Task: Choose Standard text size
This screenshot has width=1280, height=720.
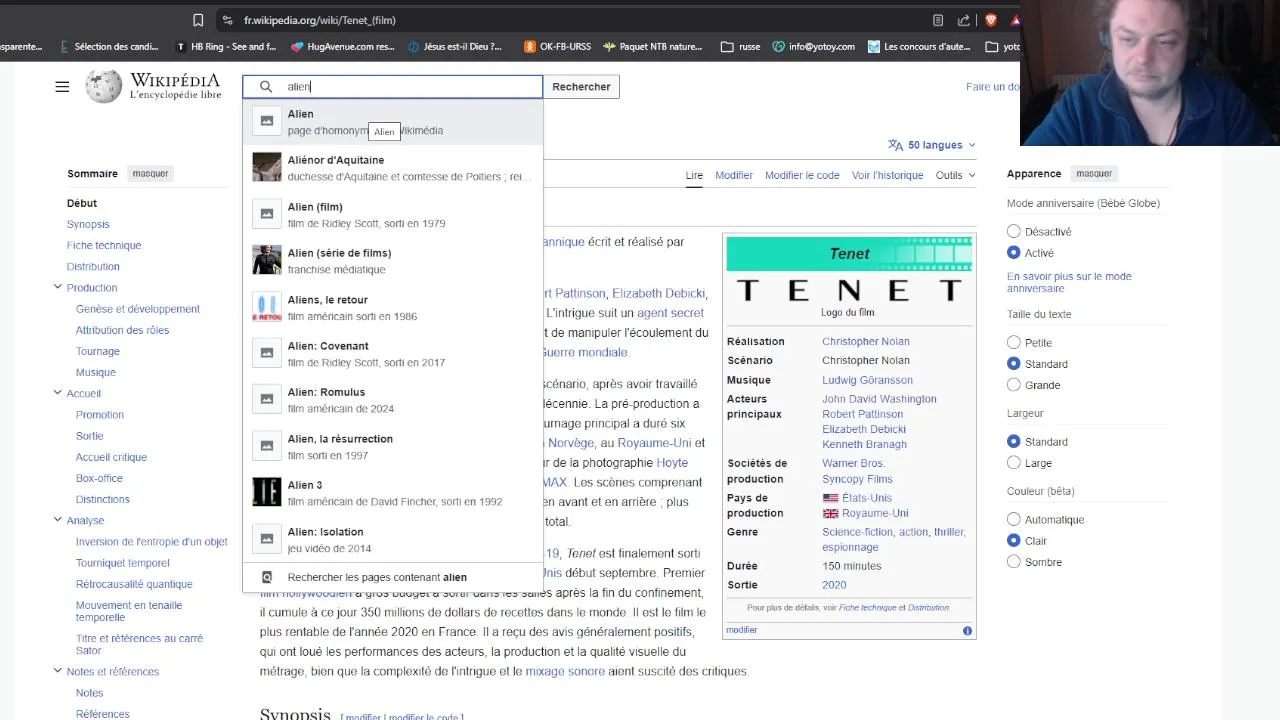Action: 1014,364
